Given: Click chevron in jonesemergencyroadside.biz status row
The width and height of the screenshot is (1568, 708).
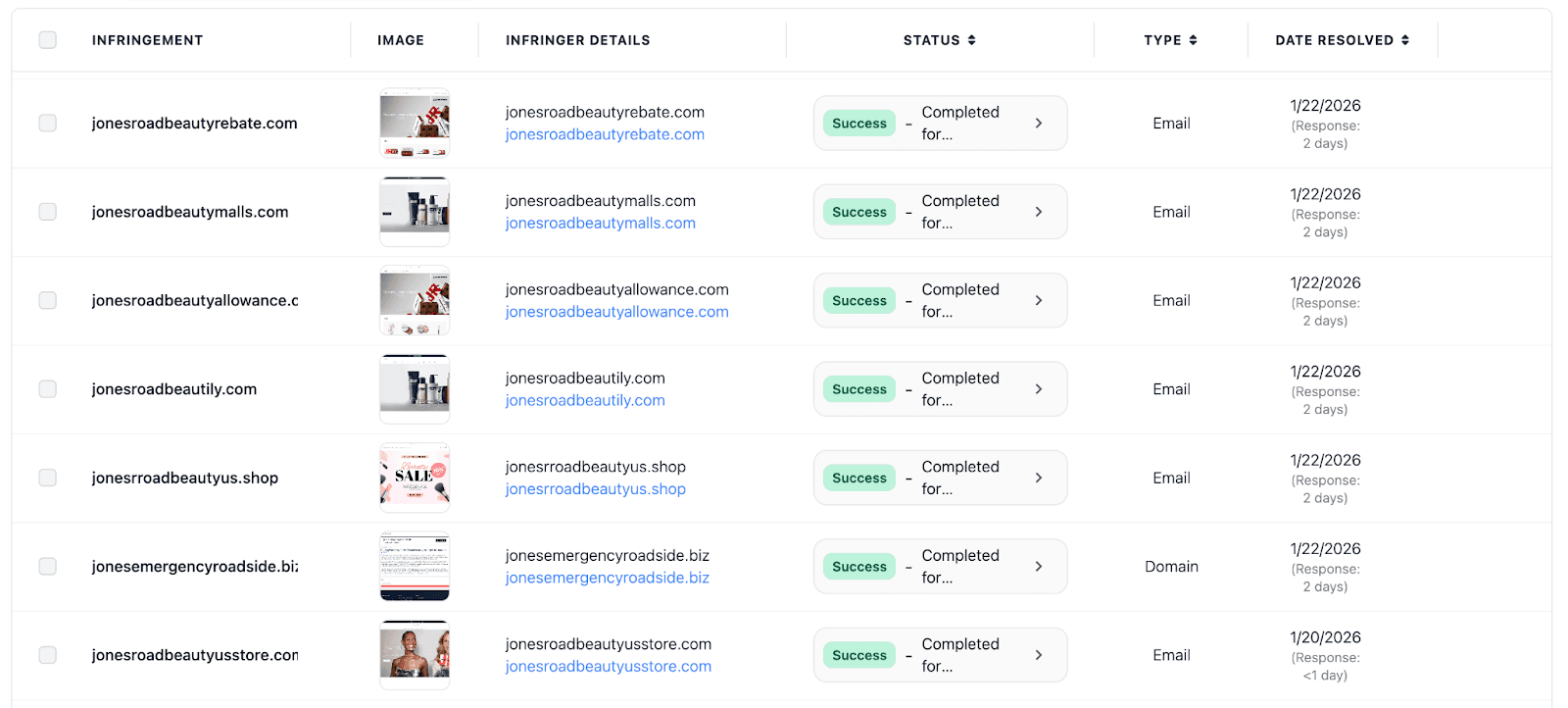Looking at the screenshot, I should pos(1039,567).
